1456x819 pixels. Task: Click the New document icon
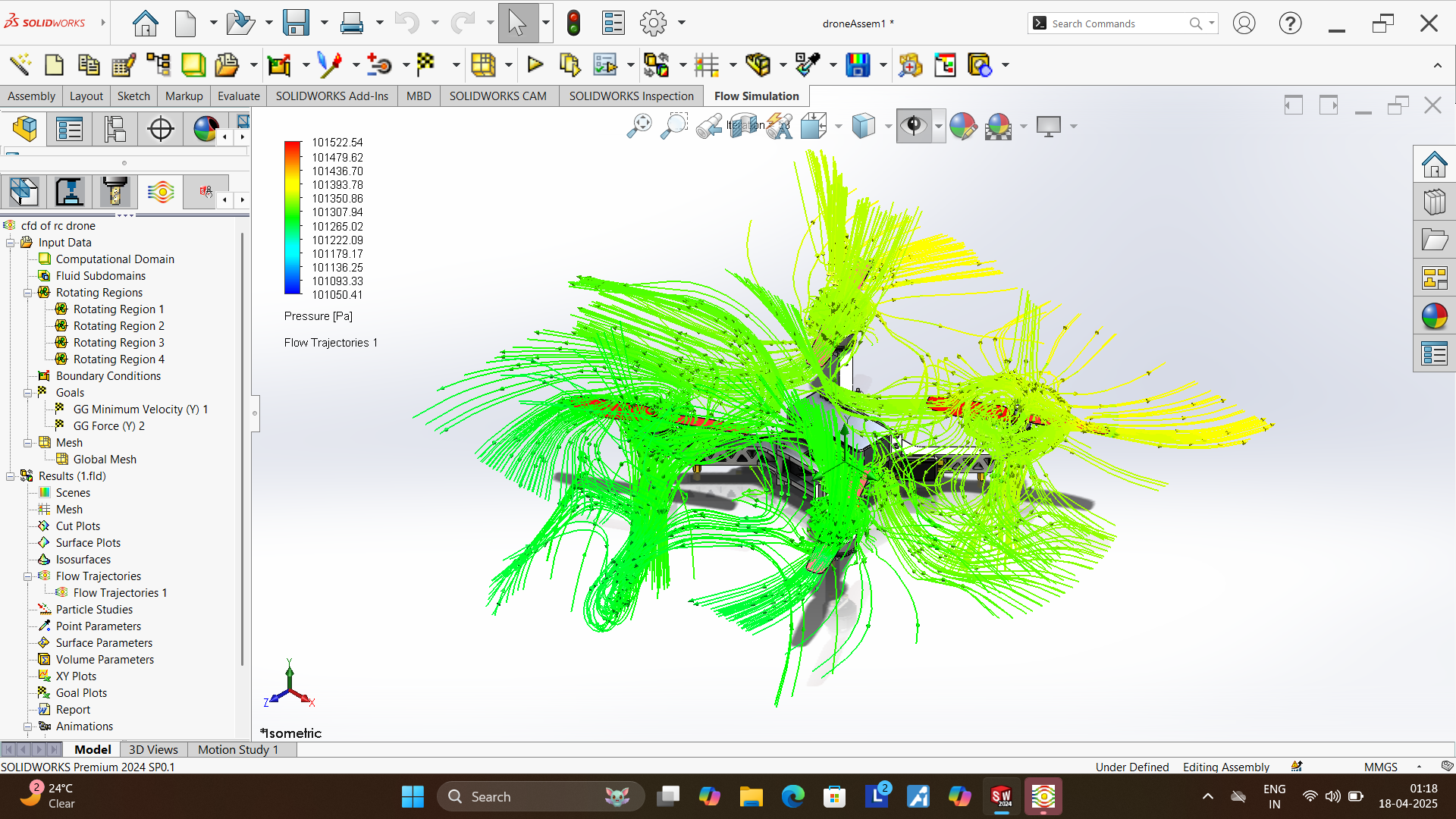point(185,23)
